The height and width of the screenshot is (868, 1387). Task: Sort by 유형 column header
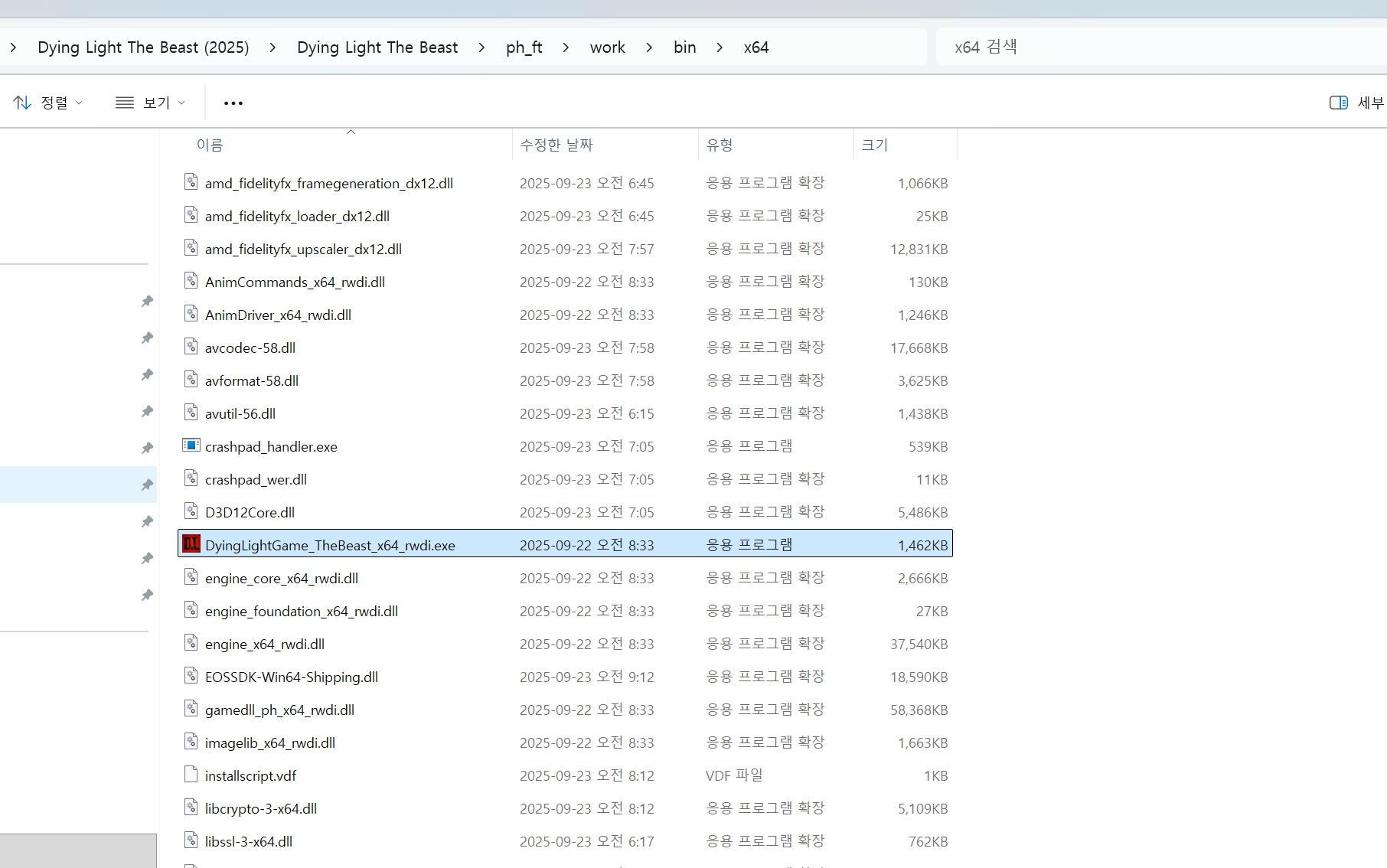(775, 145)
